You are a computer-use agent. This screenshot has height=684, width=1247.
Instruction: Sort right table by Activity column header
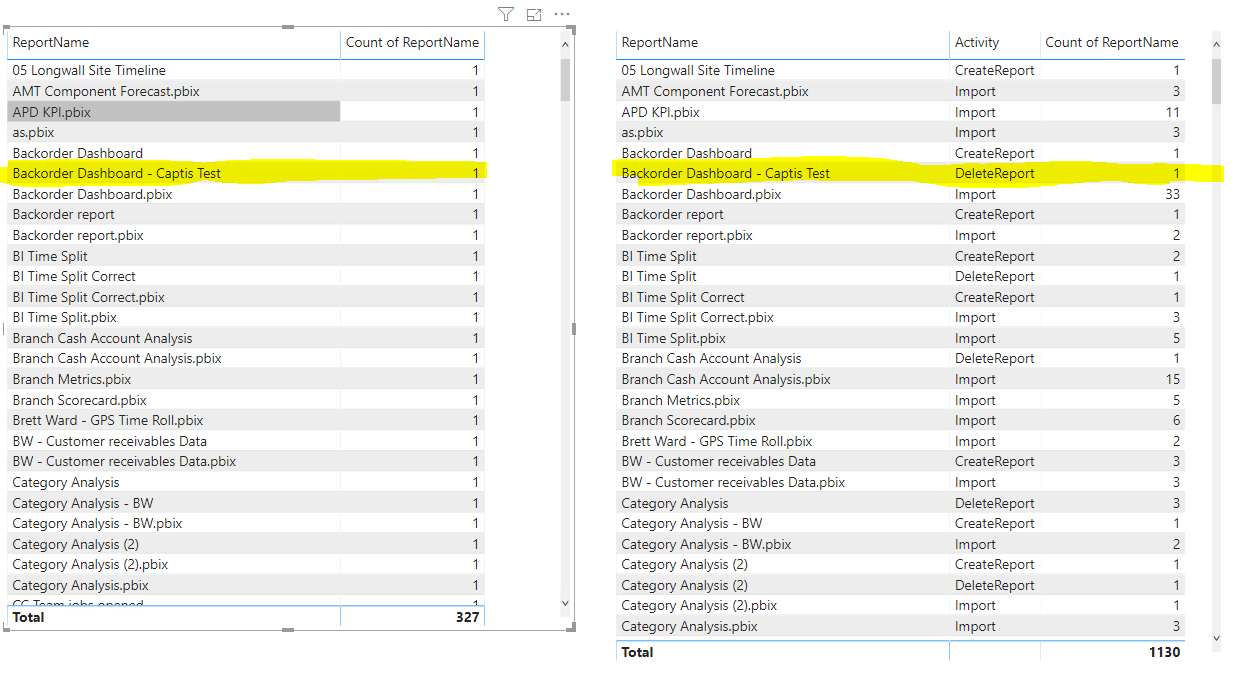pos(977,42)
